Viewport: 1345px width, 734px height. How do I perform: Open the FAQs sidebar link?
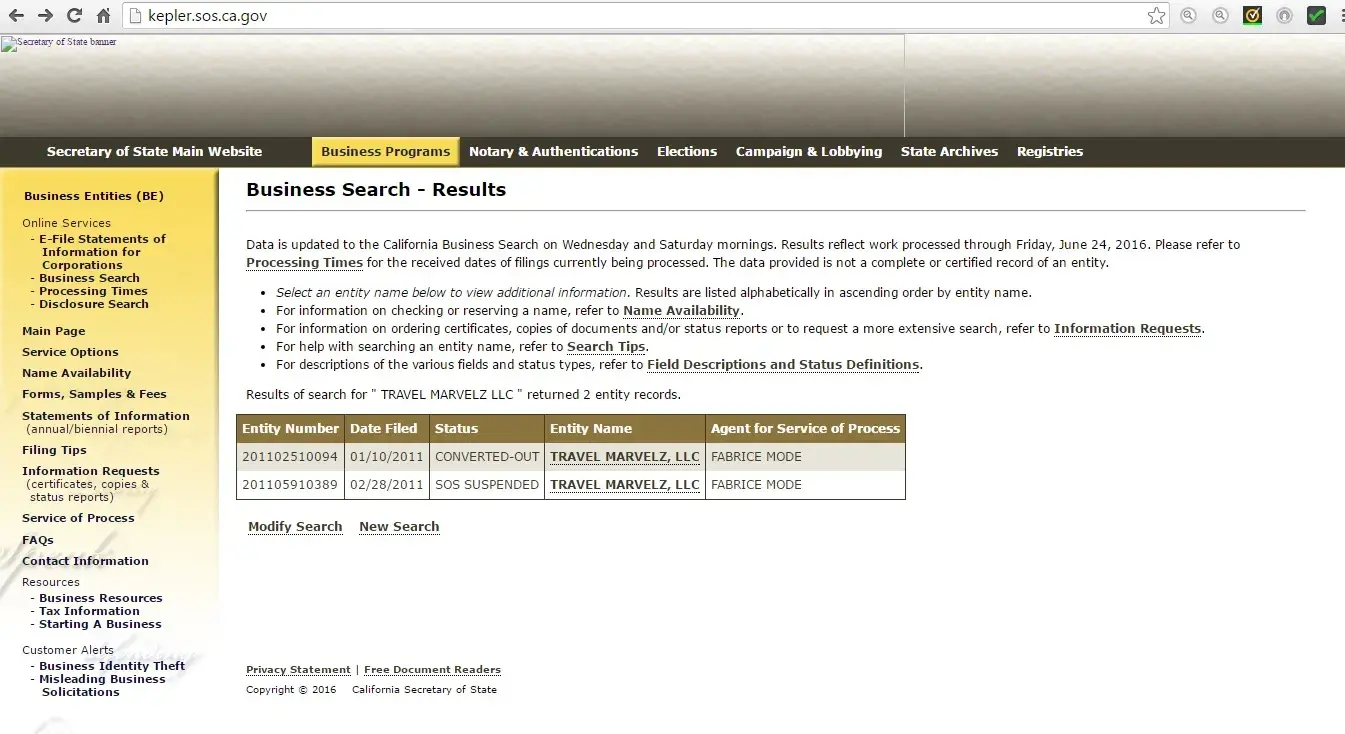coord(38,540)
